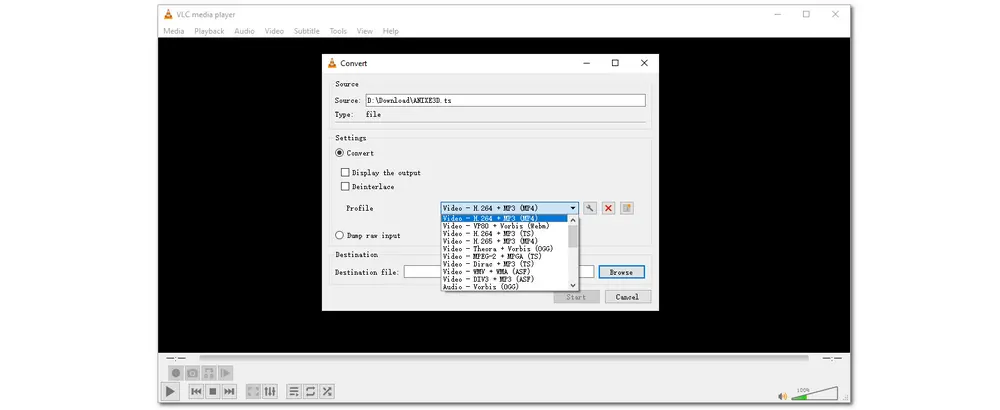Click remaining time label right of seek bar

coord(832,358)
